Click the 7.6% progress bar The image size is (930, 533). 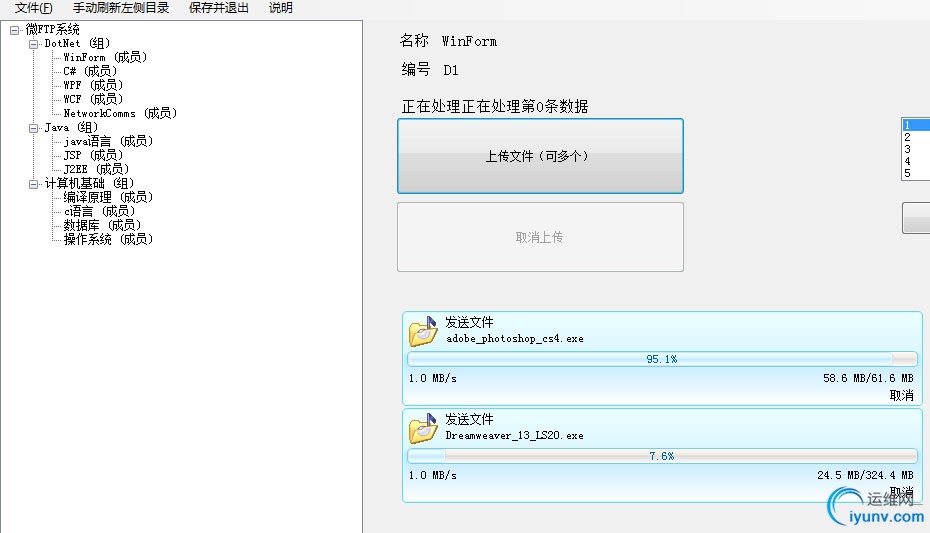662,457
